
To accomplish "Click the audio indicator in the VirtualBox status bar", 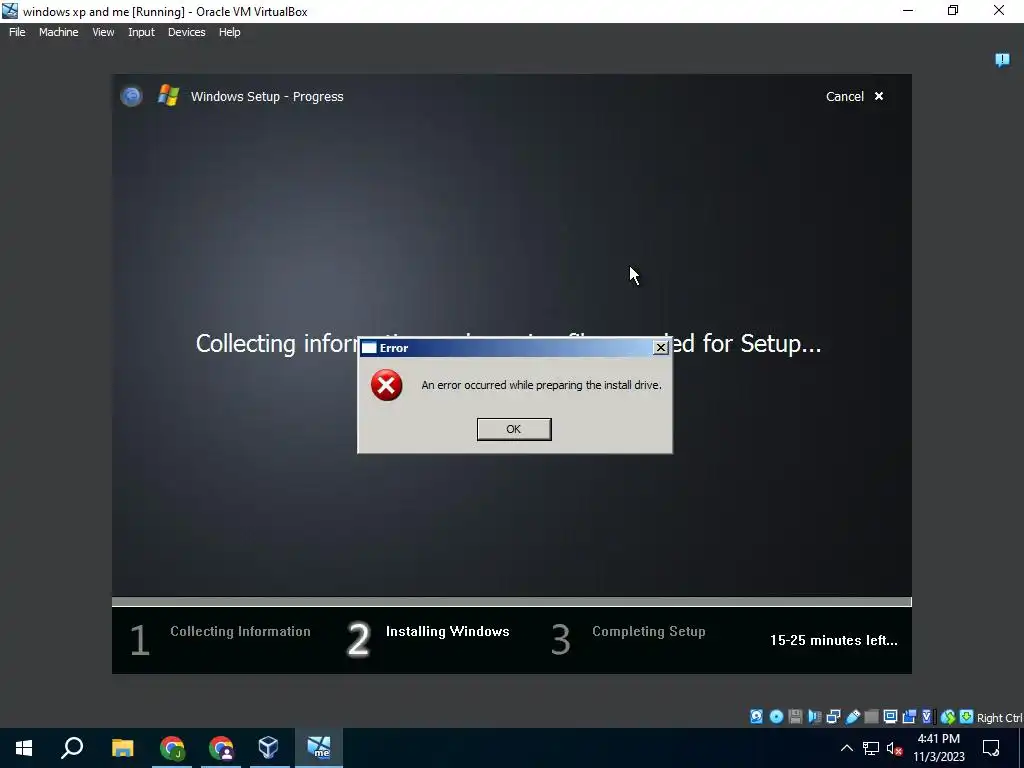I will [814, 716].
